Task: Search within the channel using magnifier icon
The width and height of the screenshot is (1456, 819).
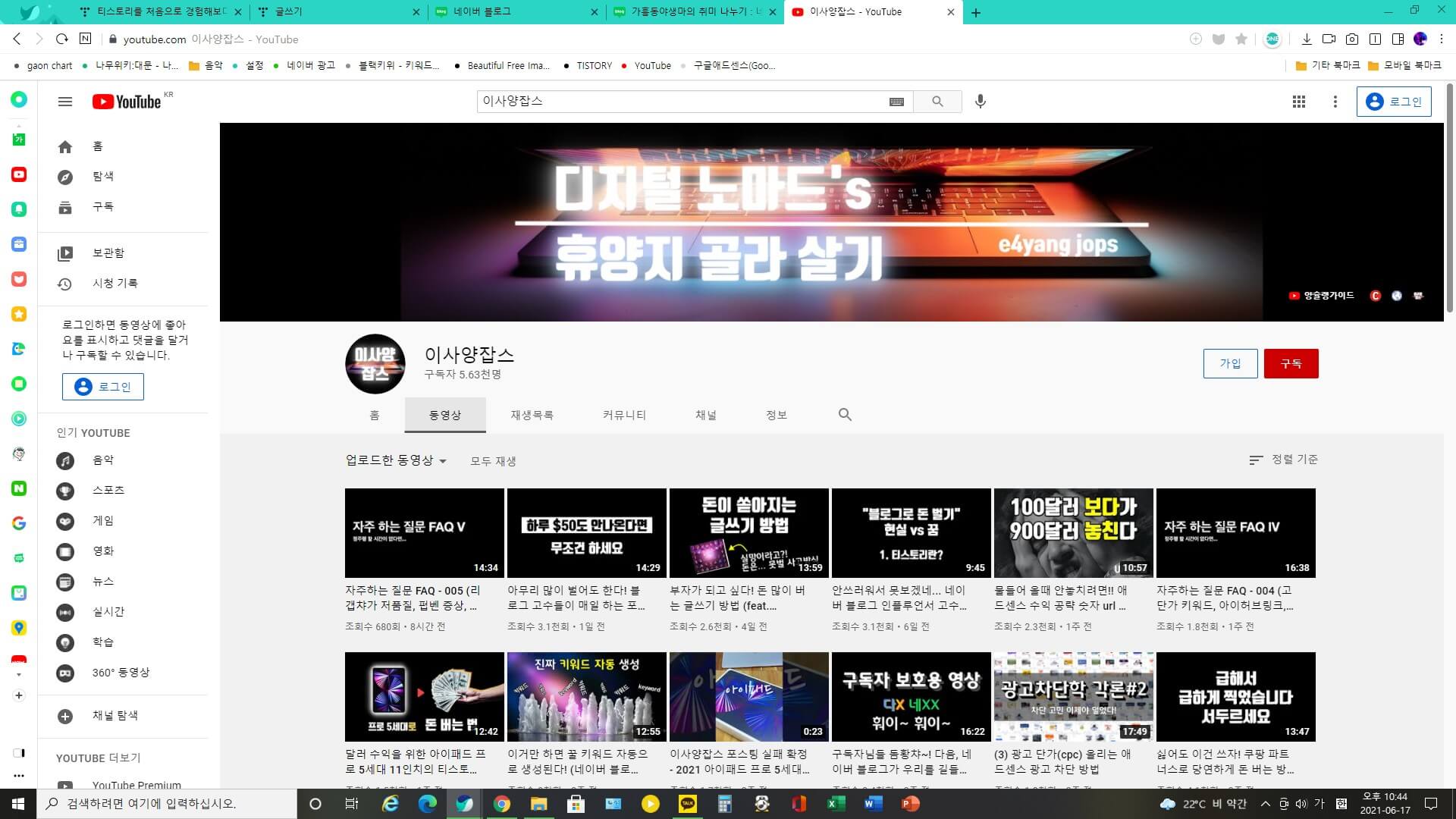Action: click(845, 415)
